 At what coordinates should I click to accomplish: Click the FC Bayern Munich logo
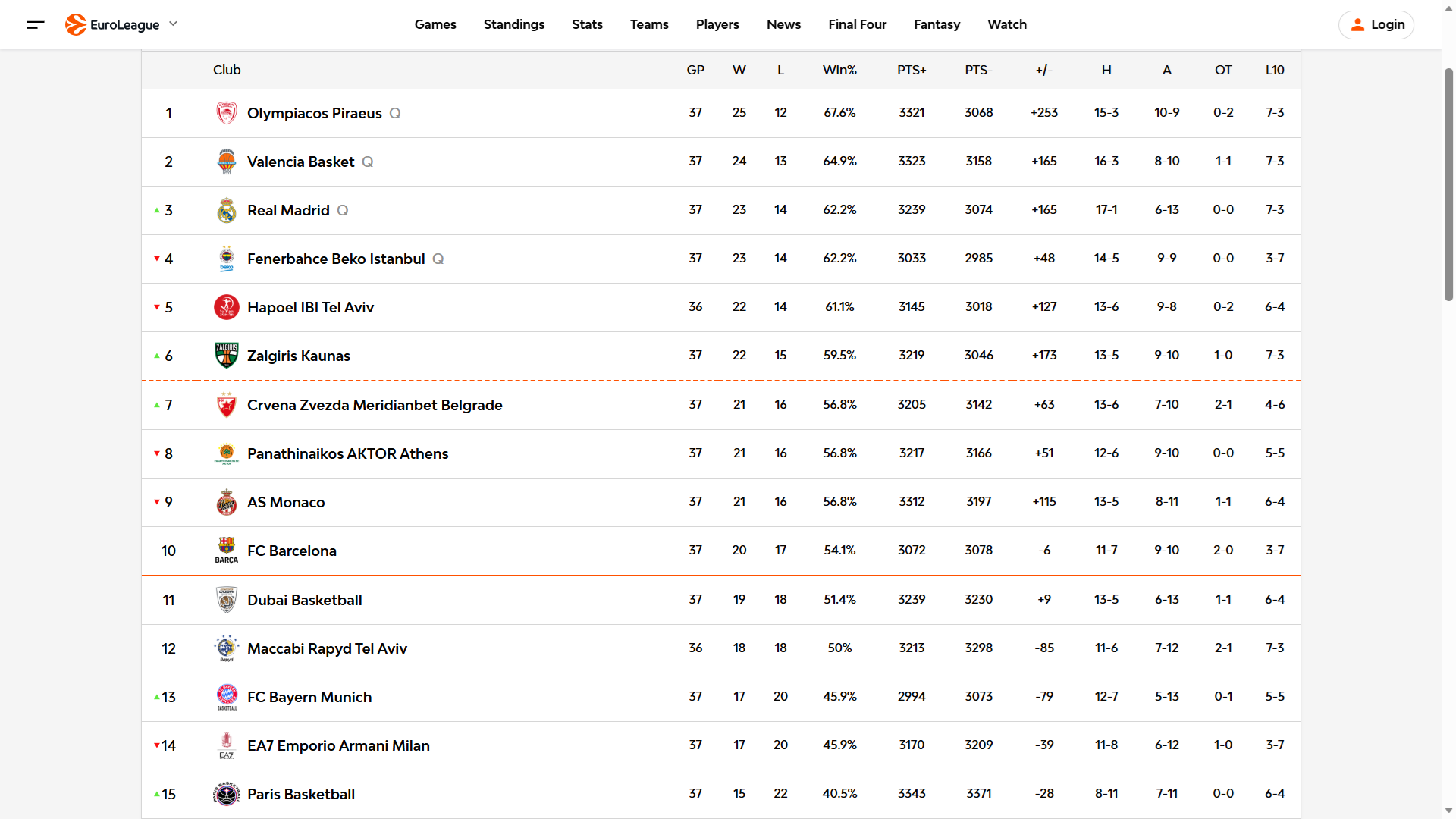[226, 696]
